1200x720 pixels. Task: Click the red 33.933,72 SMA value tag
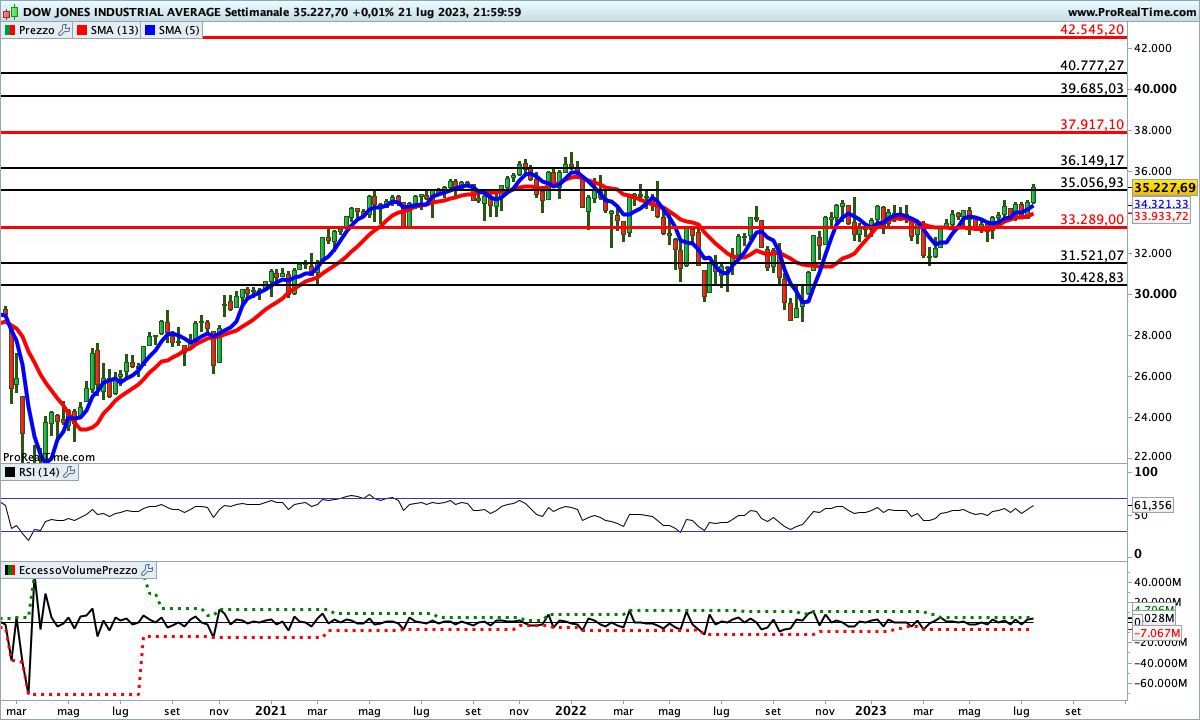[1161, 216]
